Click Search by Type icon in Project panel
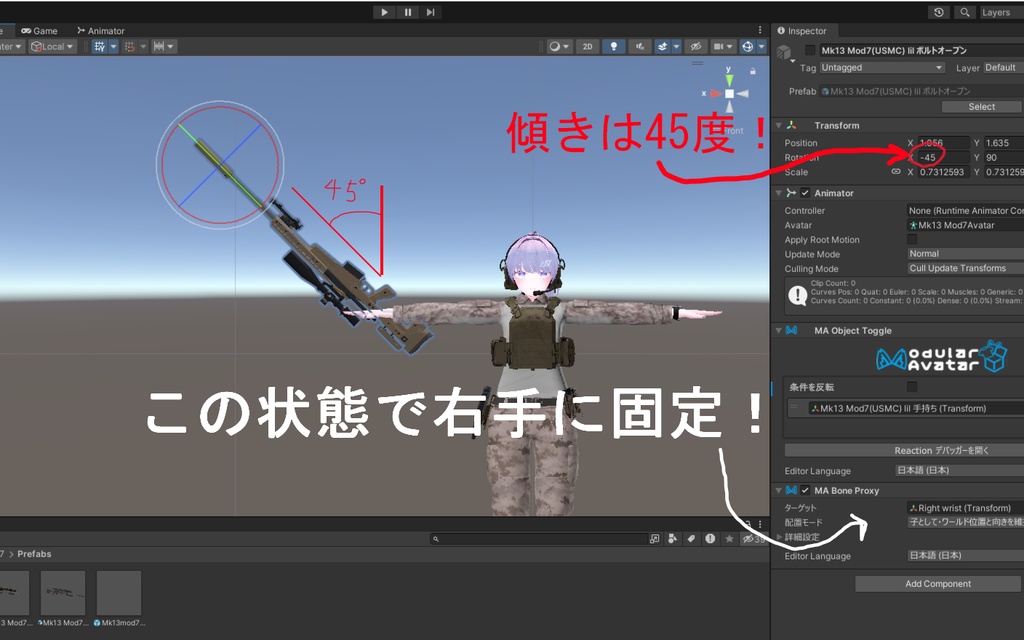 point(672,539)
